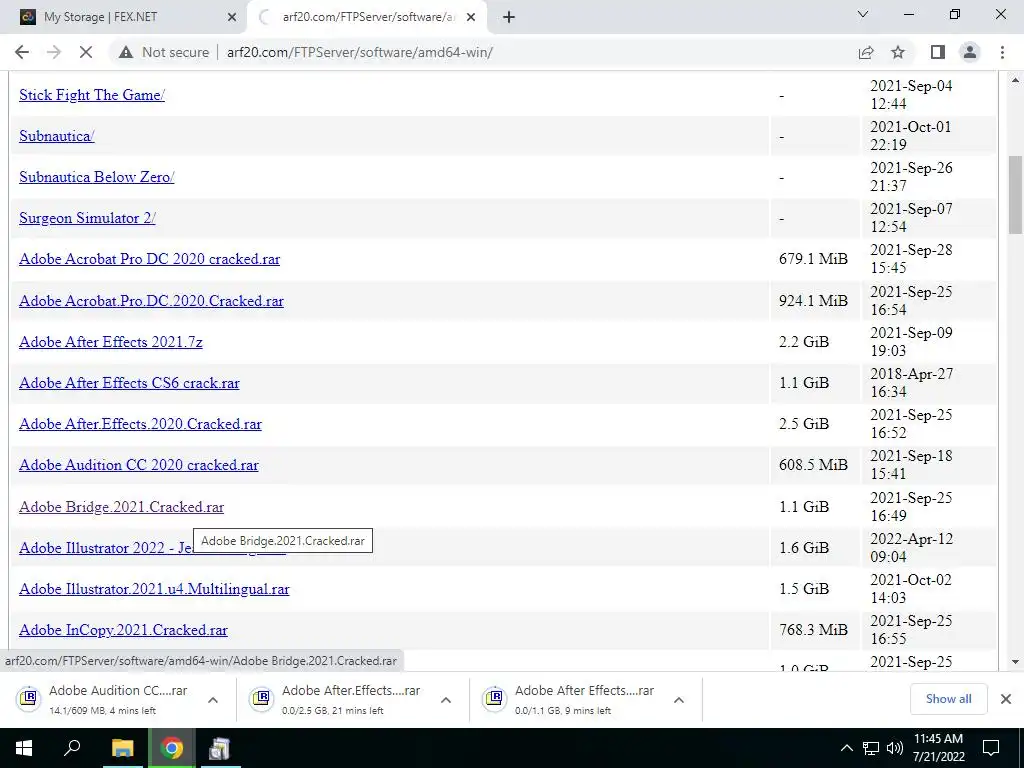Click the forward navigation arrow
This screenshot has width=1024, height=768.
54,52
